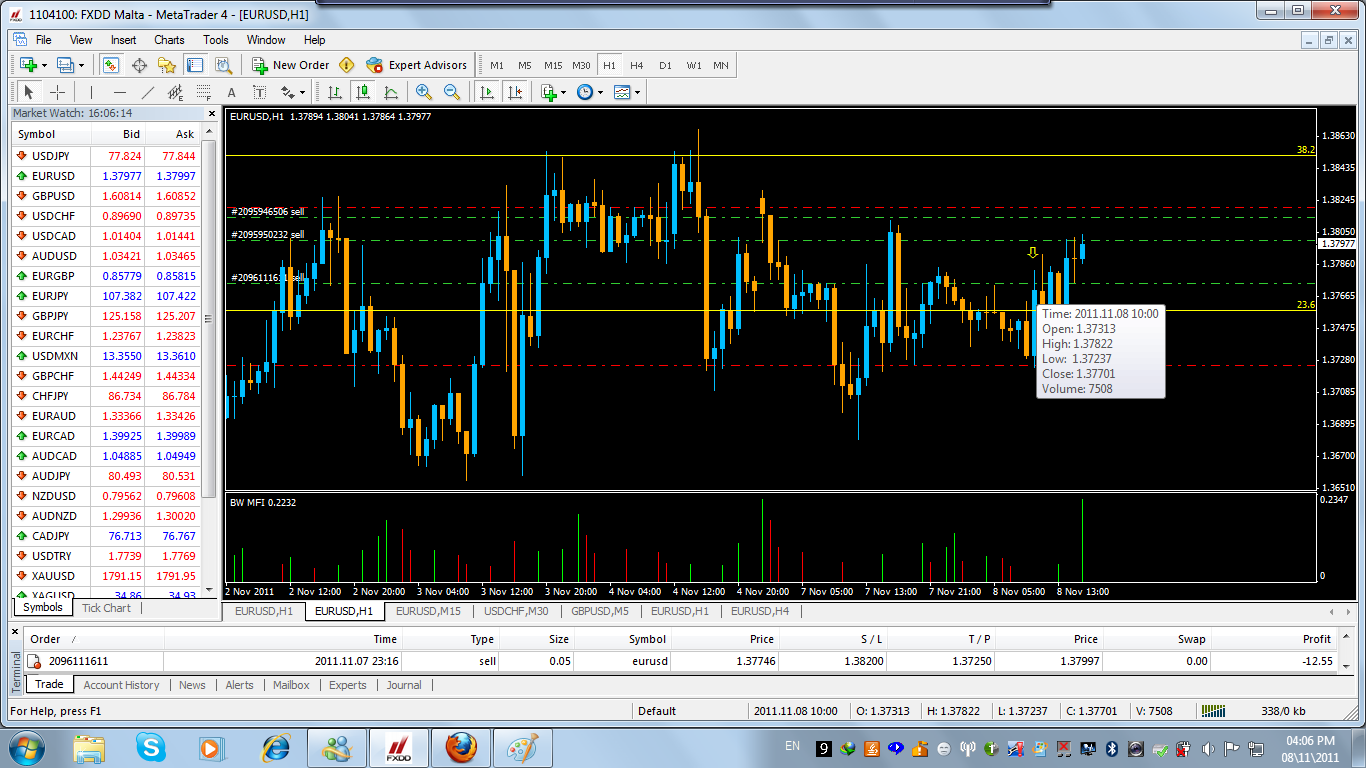
Task: Switch to the Tick Chart tab
Action: 106,608
